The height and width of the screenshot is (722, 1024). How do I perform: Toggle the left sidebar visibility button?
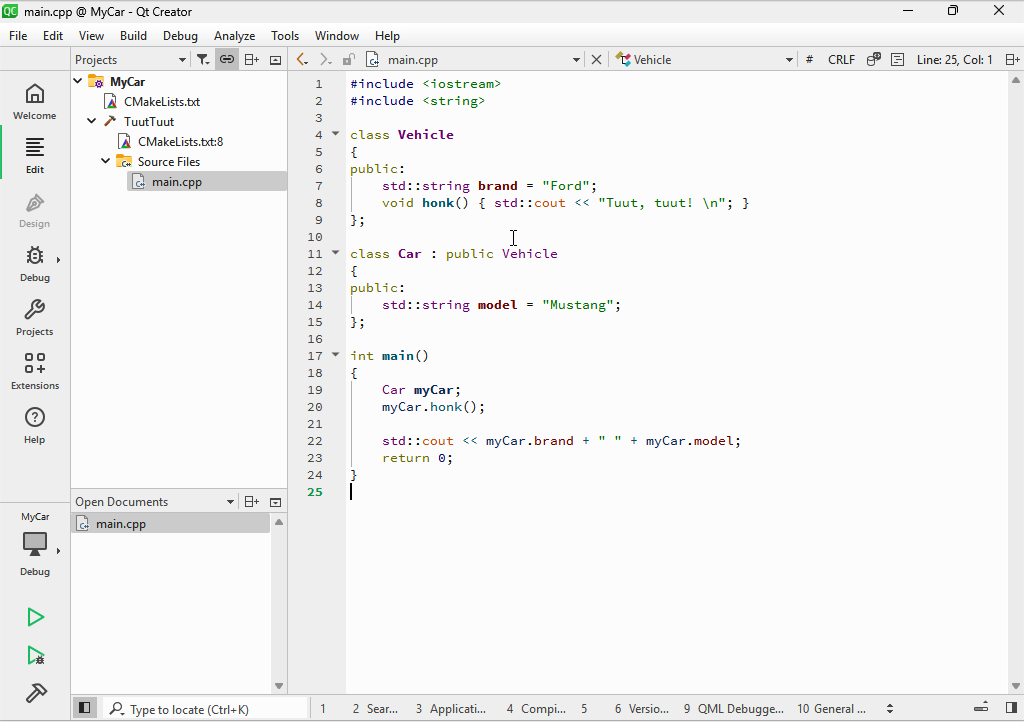[x=85, y=708]
